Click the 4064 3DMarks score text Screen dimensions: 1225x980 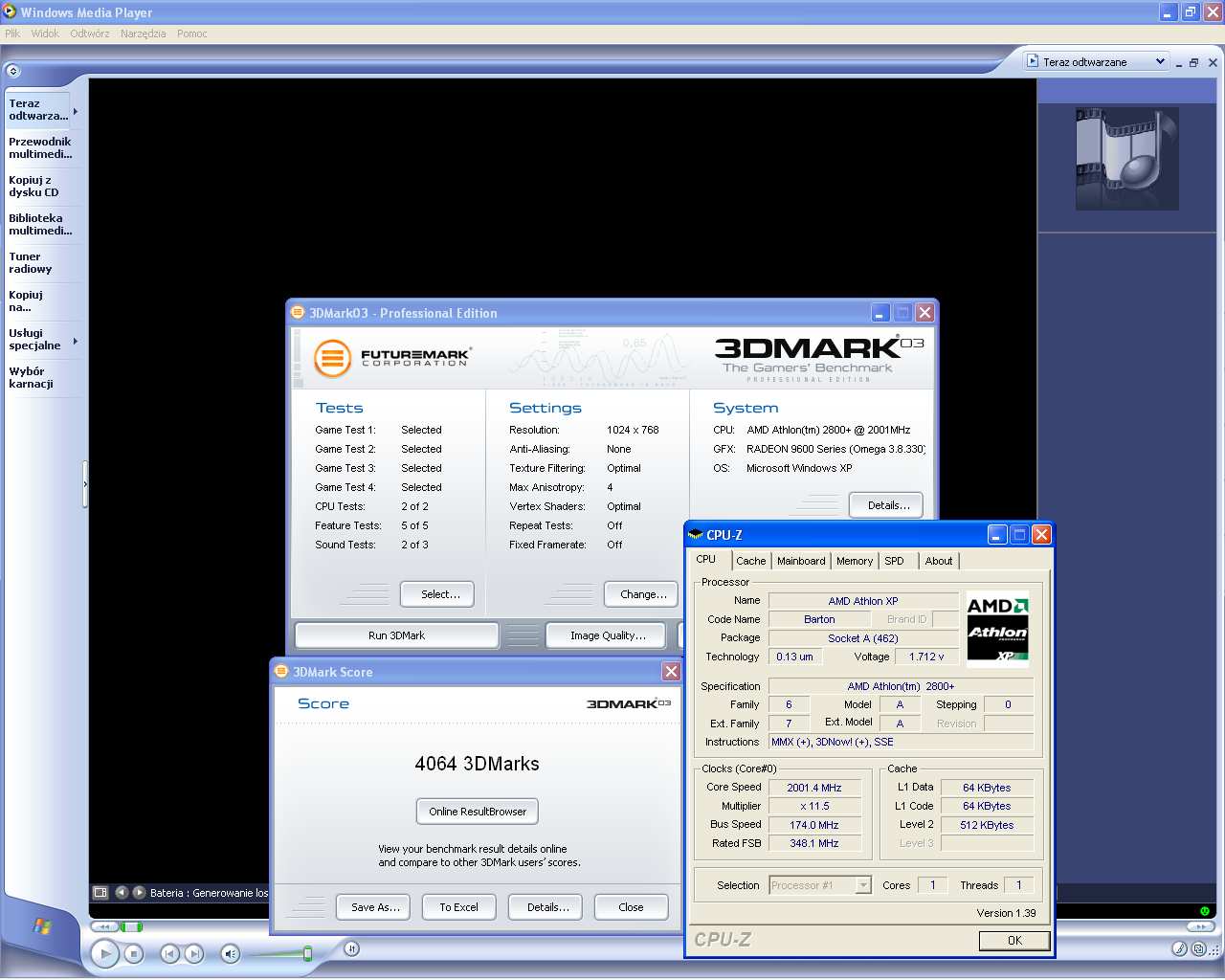[477, 764]
